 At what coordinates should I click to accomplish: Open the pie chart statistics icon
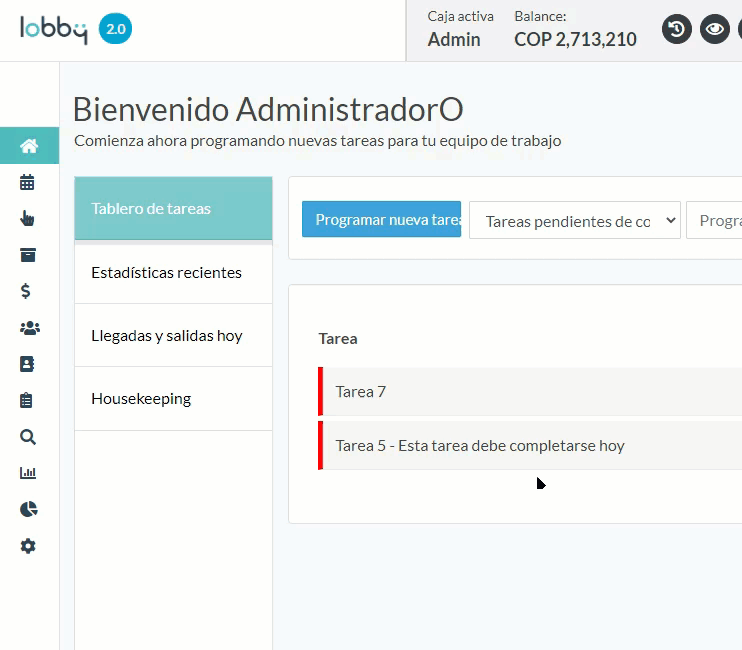click(28, 509)
